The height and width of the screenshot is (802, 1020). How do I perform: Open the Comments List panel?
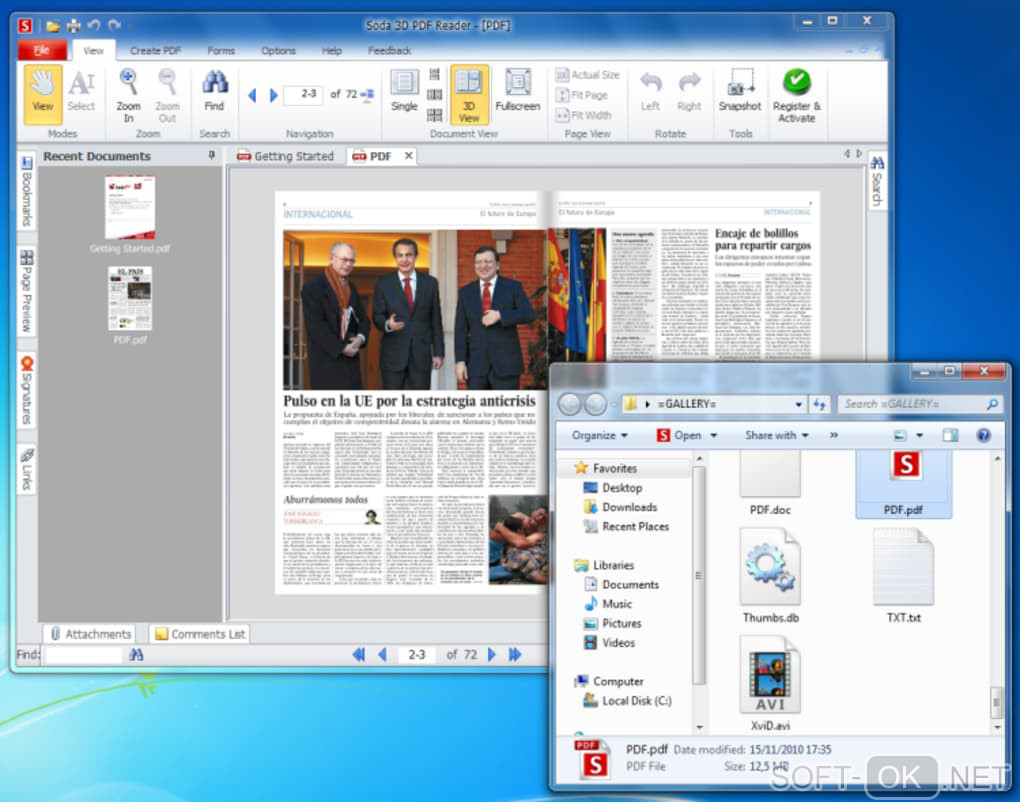(x=199, y=634)
